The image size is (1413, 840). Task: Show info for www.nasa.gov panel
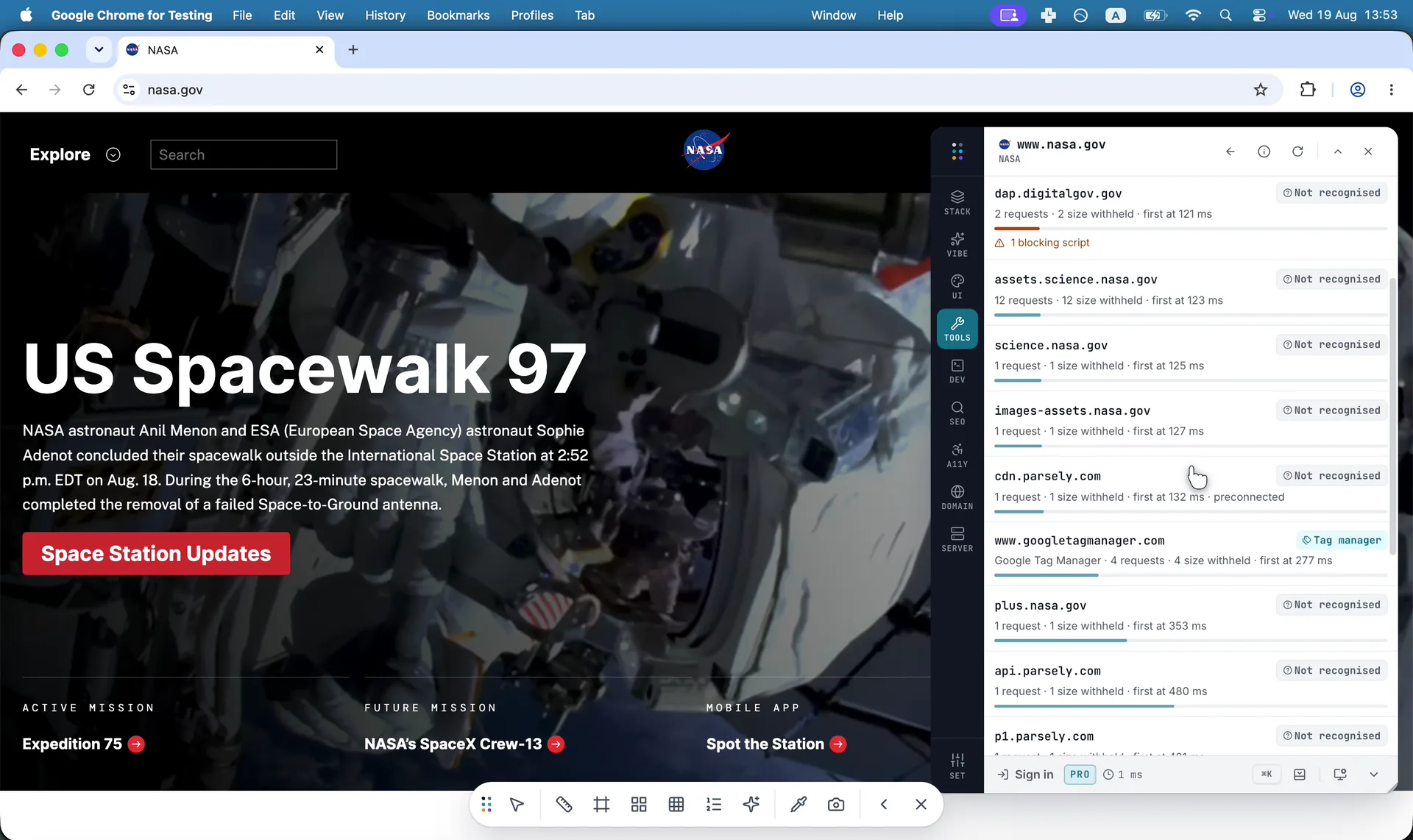click(x=1264, y=152)
